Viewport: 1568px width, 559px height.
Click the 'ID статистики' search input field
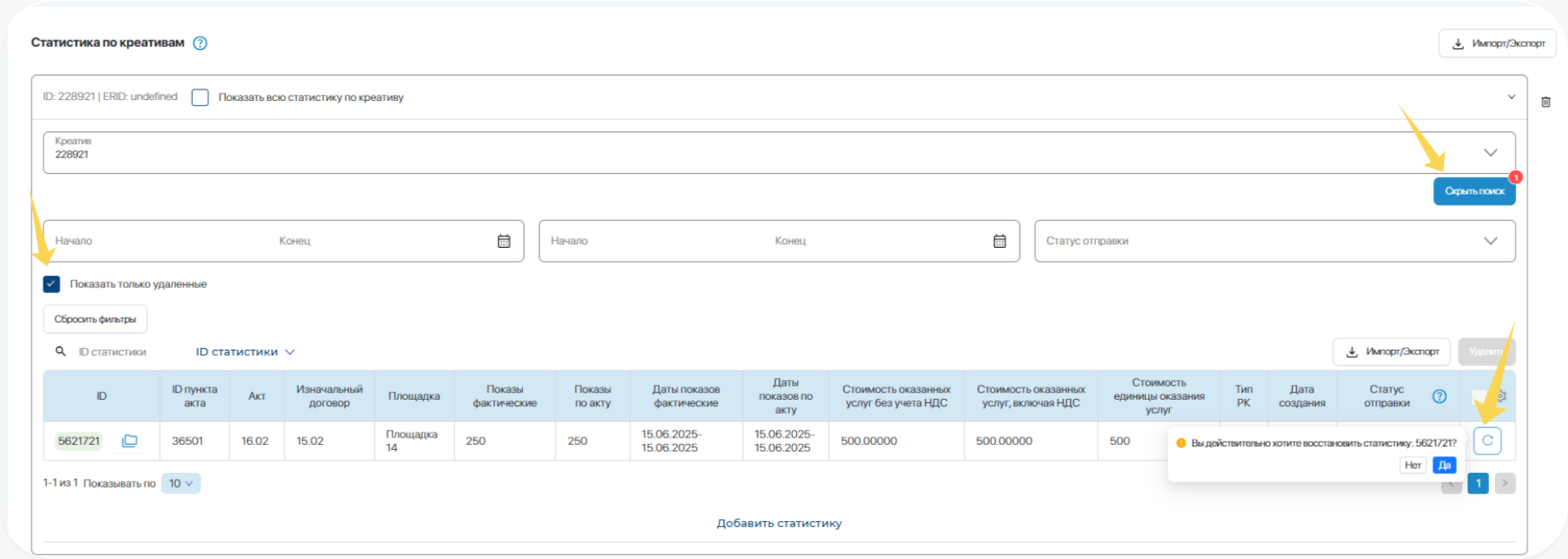tap(123, 352)
